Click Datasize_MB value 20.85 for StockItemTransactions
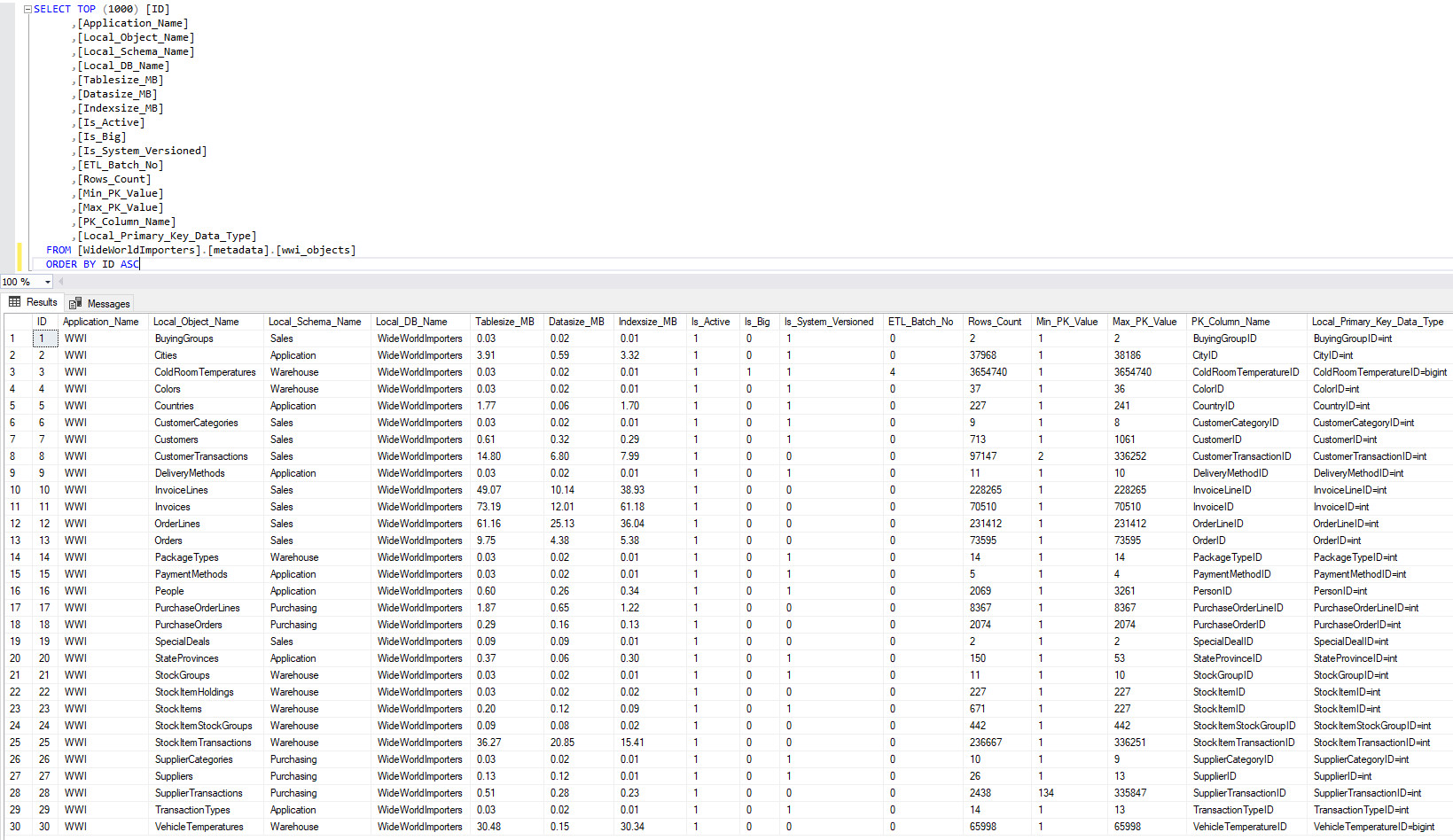Screen dimensions: 1453x840 point(579,743)
